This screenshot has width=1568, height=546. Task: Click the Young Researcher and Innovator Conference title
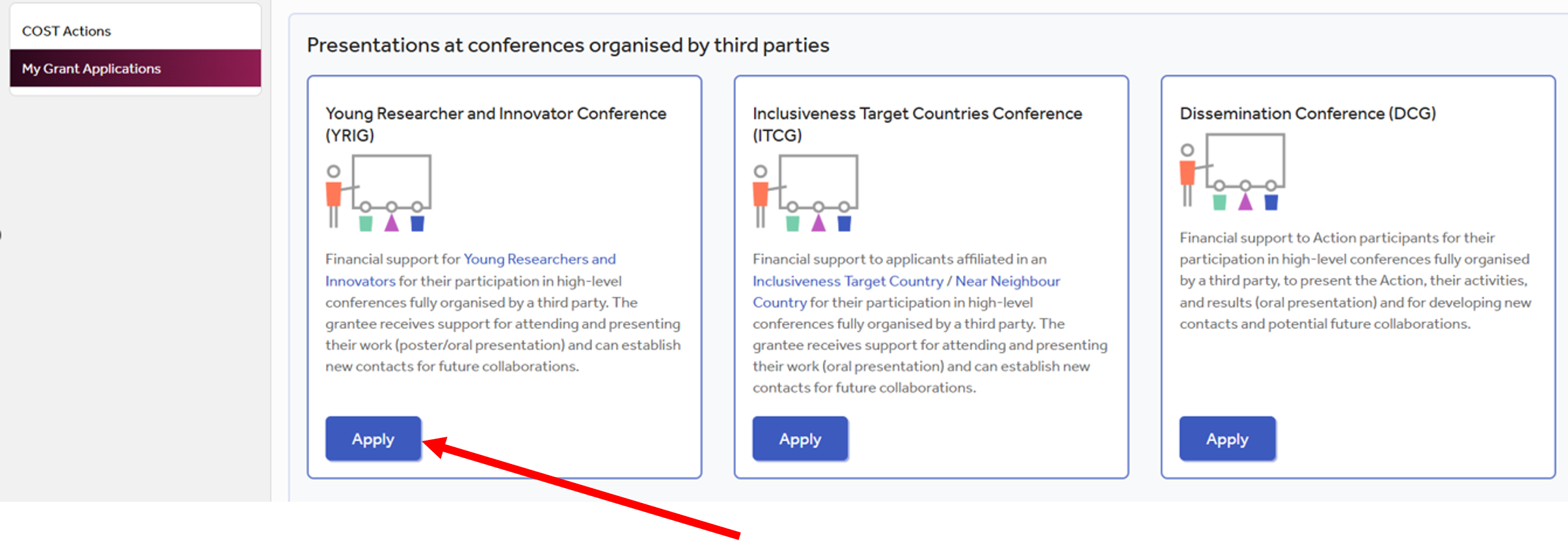496,124
